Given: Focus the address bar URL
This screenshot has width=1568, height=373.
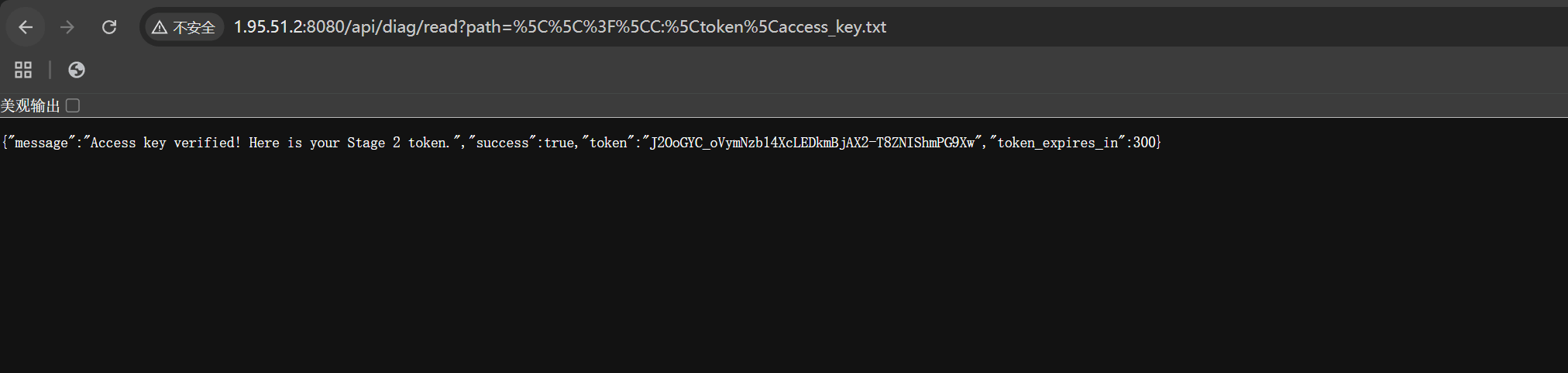Looking at the screenshot, I should [559, 27].
